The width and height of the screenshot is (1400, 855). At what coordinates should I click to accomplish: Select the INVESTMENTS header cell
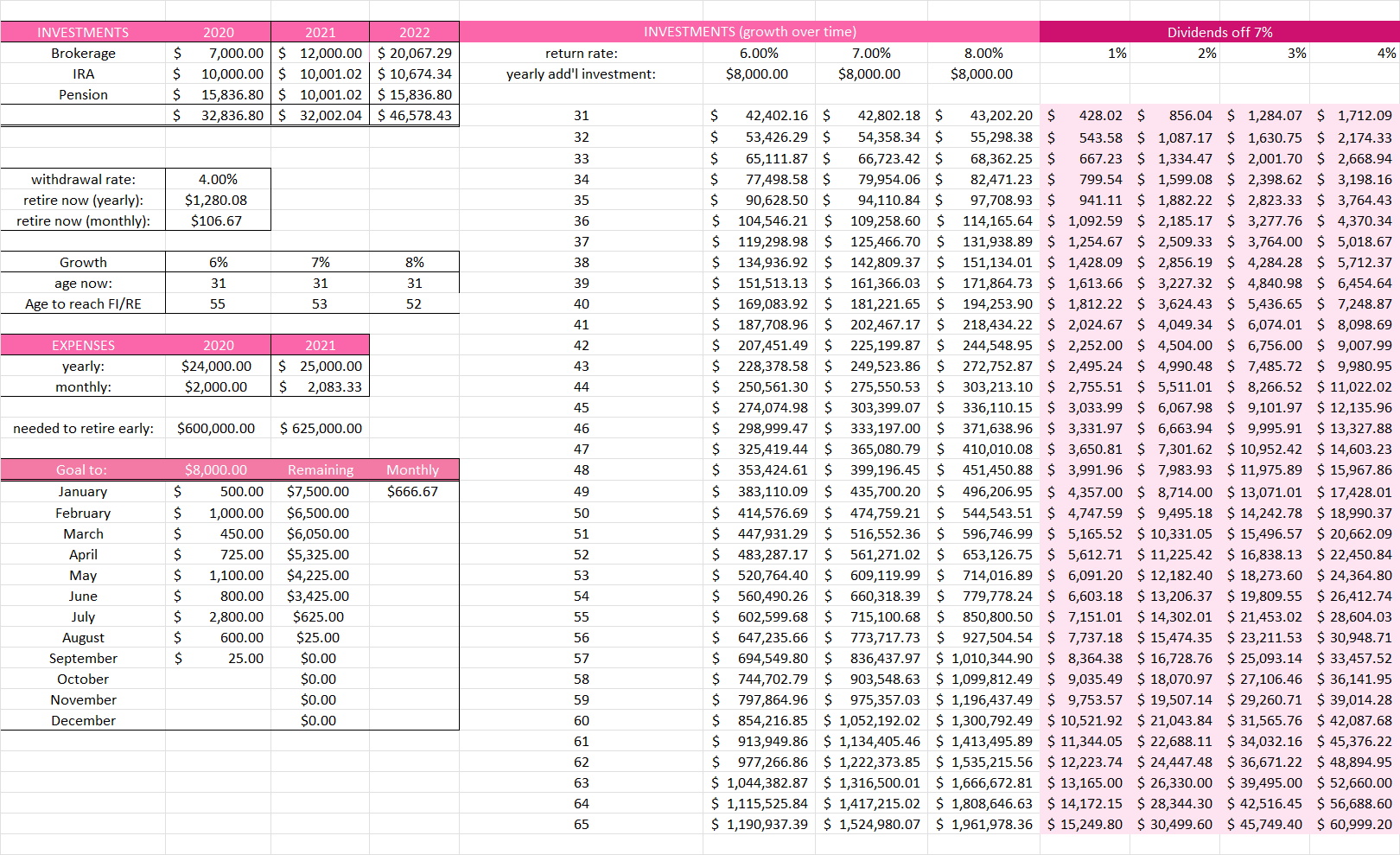point(83,32)
